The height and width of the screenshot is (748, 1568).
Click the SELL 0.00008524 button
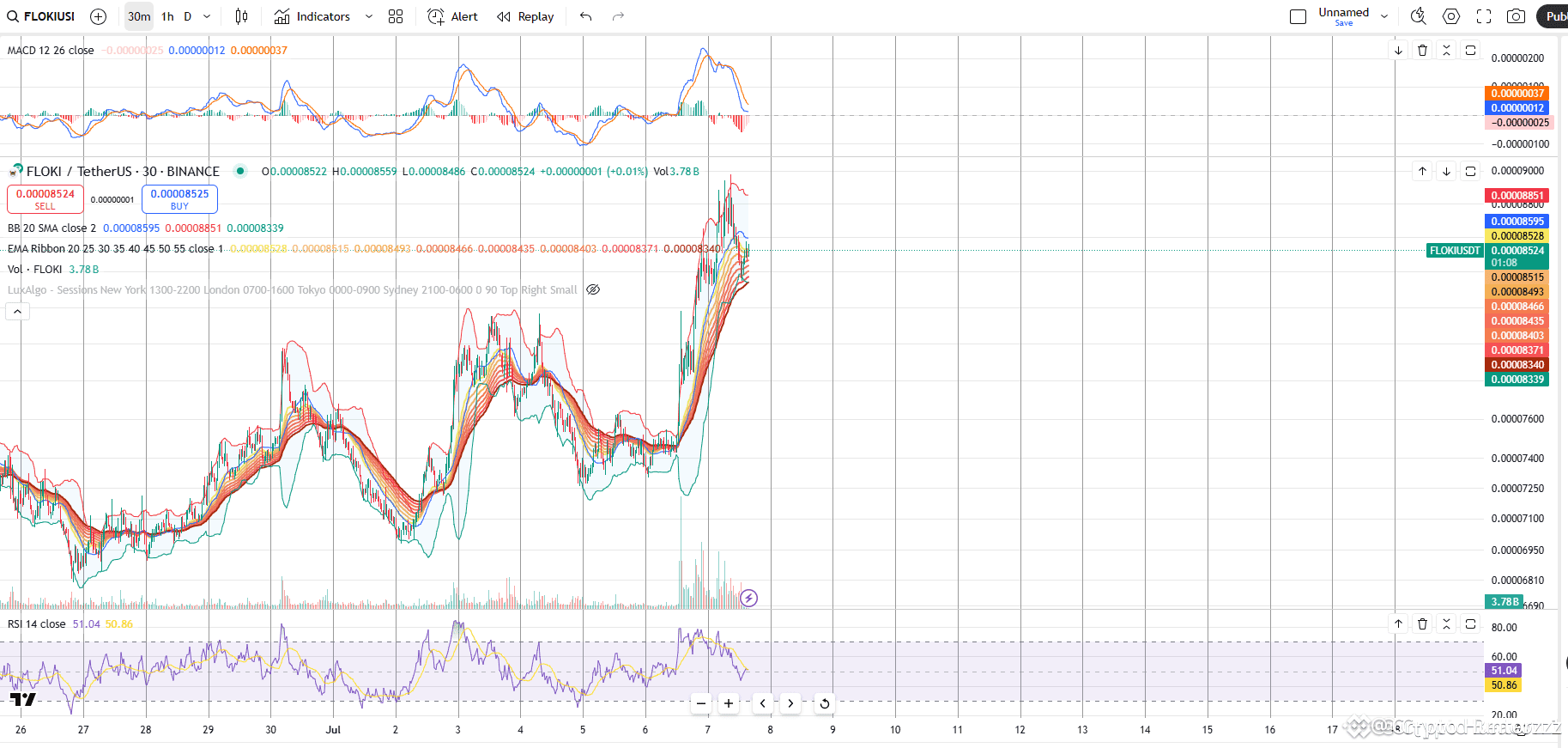(x=45, y=199)
